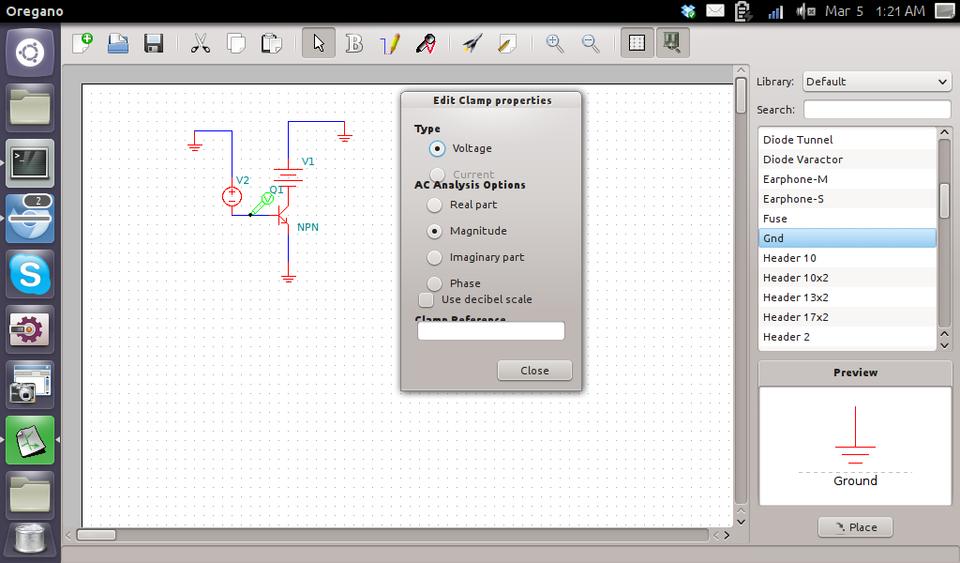Activate the arrow selection tool
Viewport: 960px width, 563px height.
pyautogui.click(x=318, y=44)
